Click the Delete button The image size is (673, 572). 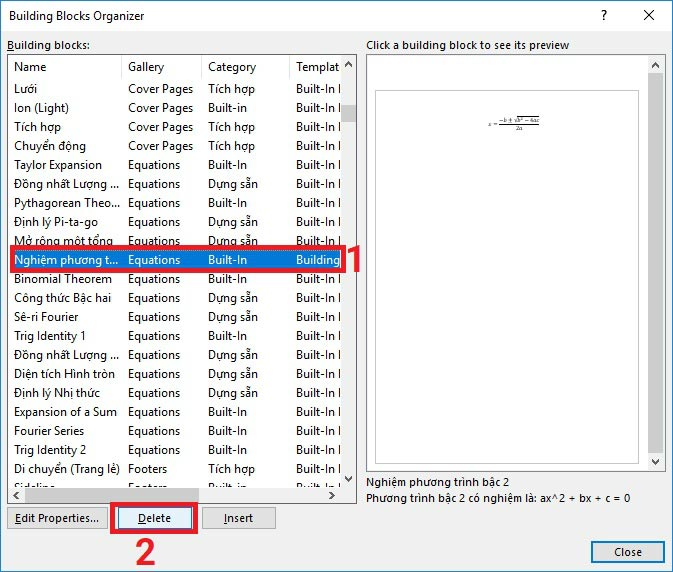pyautogui.click(x=154, y=518)
